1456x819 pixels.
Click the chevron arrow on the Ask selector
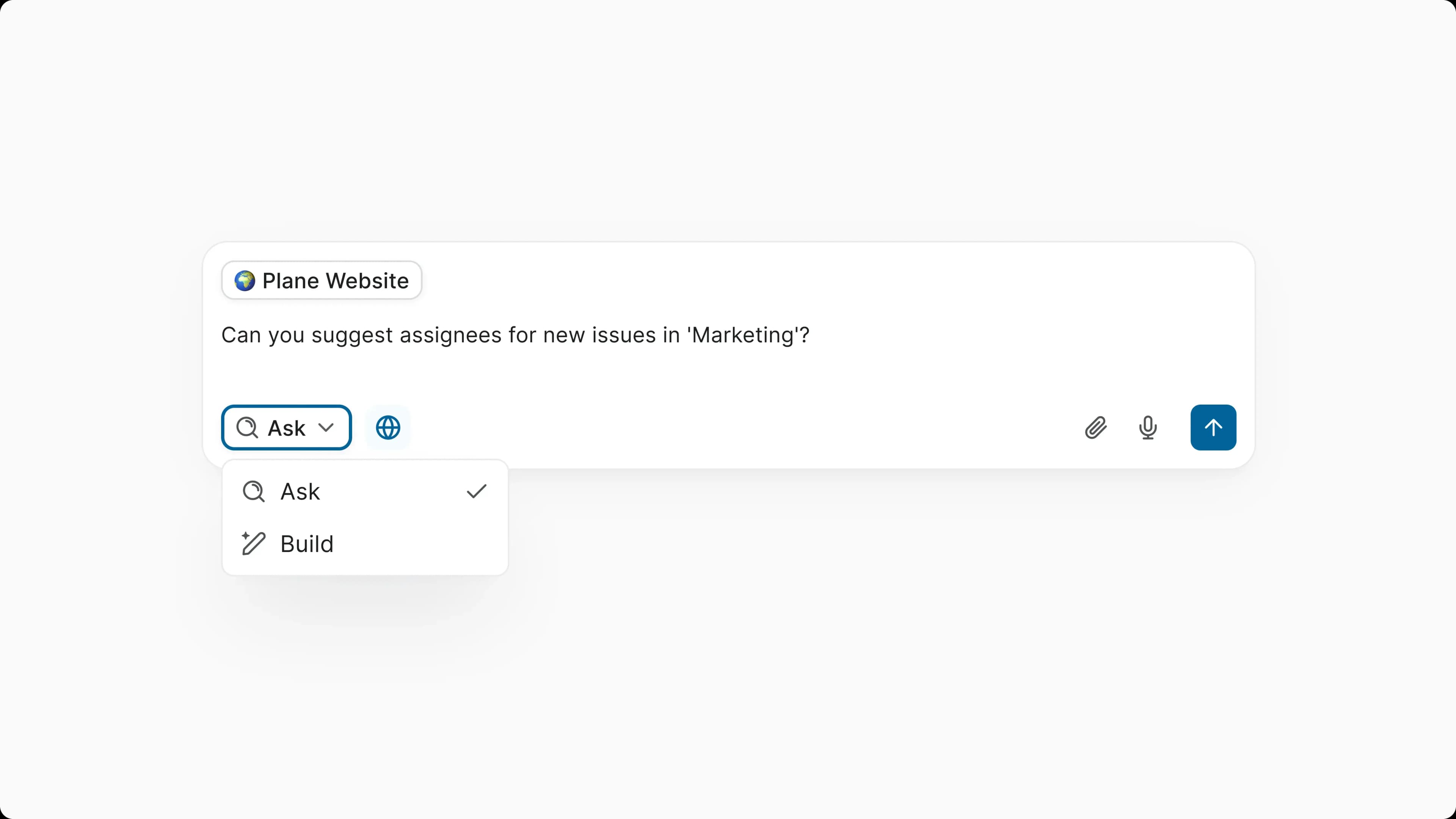(326, 428)
